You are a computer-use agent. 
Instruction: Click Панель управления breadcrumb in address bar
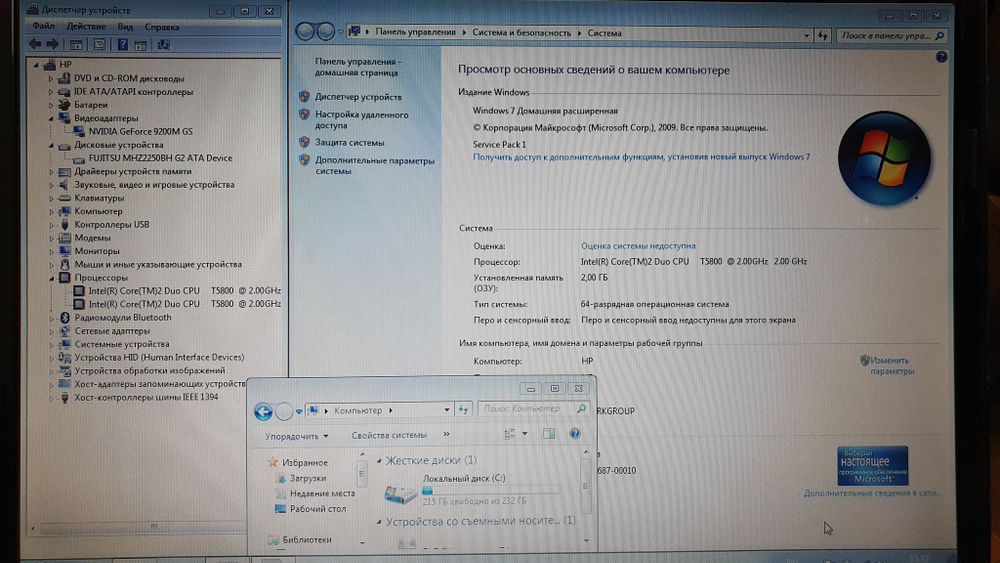pos(415,32)
